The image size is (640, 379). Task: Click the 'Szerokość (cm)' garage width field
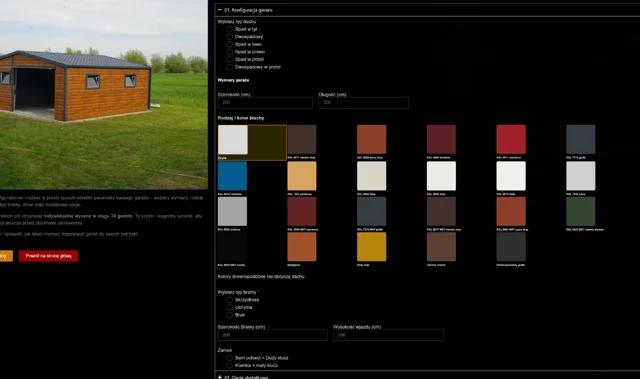[265, 103]
